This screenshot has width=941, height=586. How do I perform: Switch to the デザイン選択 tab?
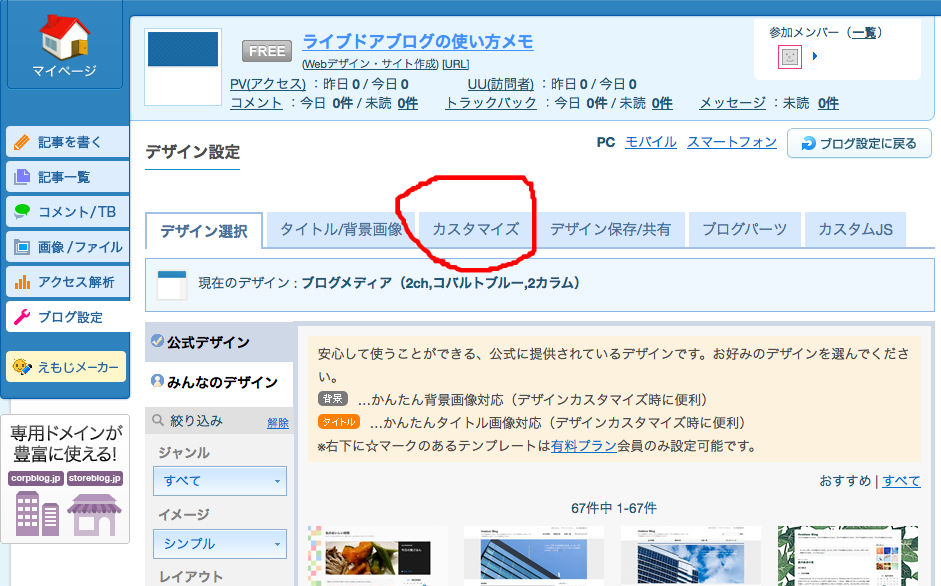tap(204, 231)
